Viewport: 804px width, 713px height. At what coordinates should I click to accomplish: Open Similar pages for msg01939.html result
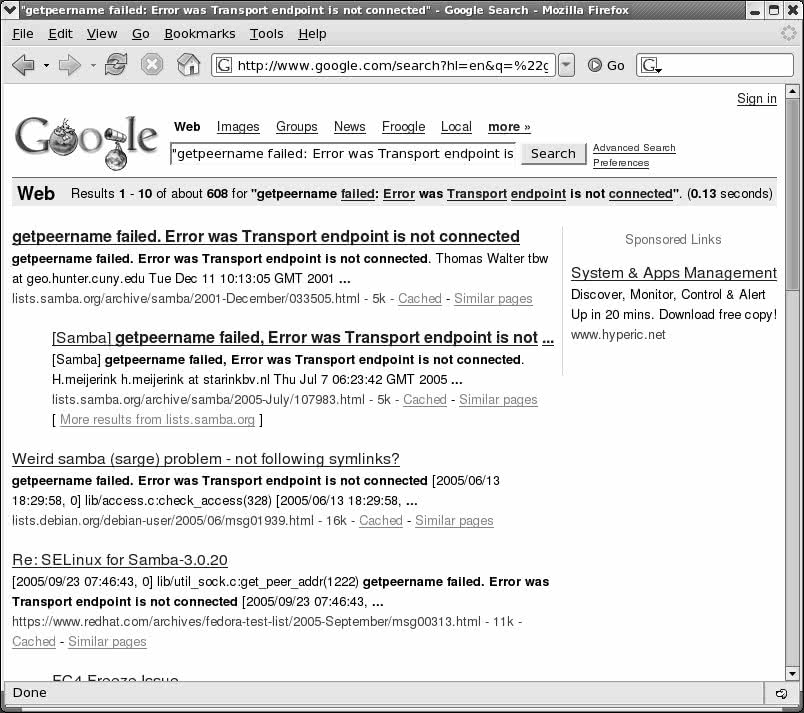[454, 520]
